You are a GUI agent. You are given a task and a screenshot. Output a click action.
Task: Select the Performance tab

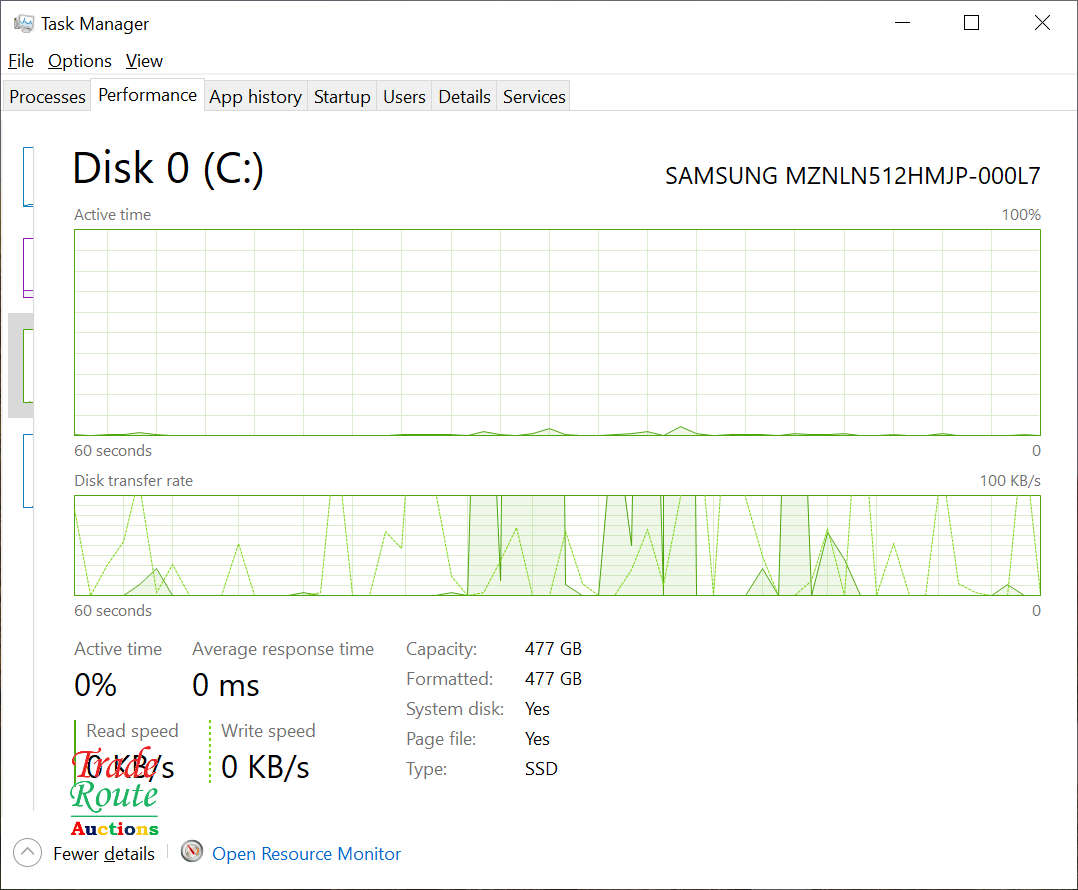(147, 96)
